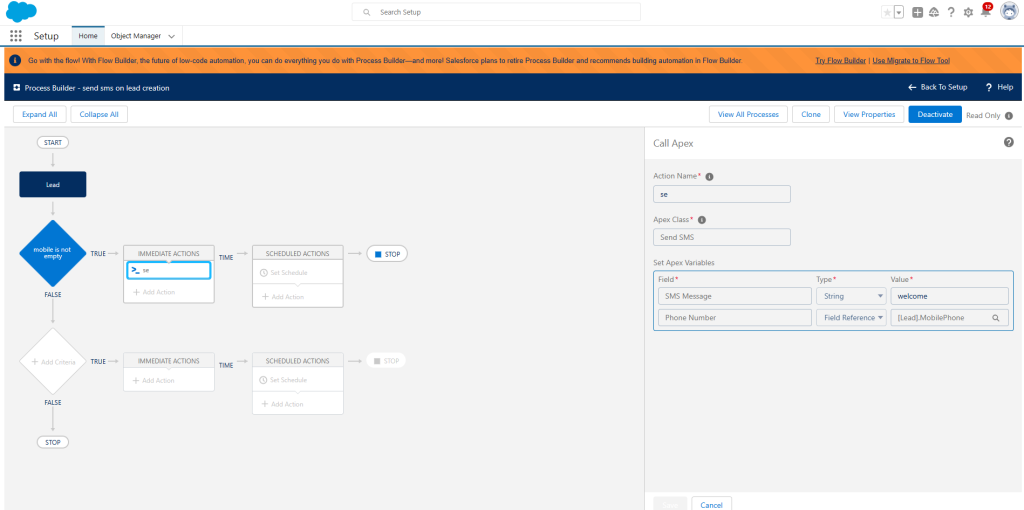Click the 'welcome' value field
Image resolution: width=1024 pixels, height=510 pixels.
coord(950,296)
